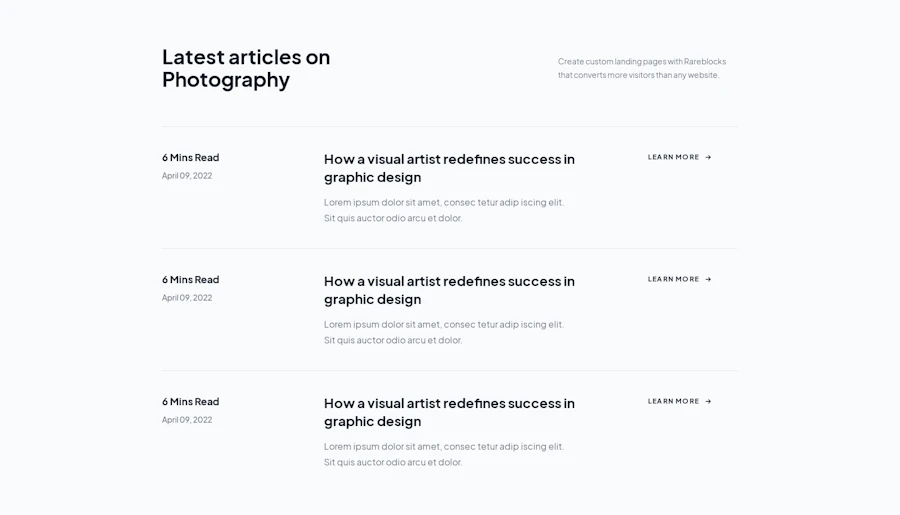This screenshot has width=900, height=515.
Task: Click '6 Mins Read' in the third article row
Action: [191, 402]
